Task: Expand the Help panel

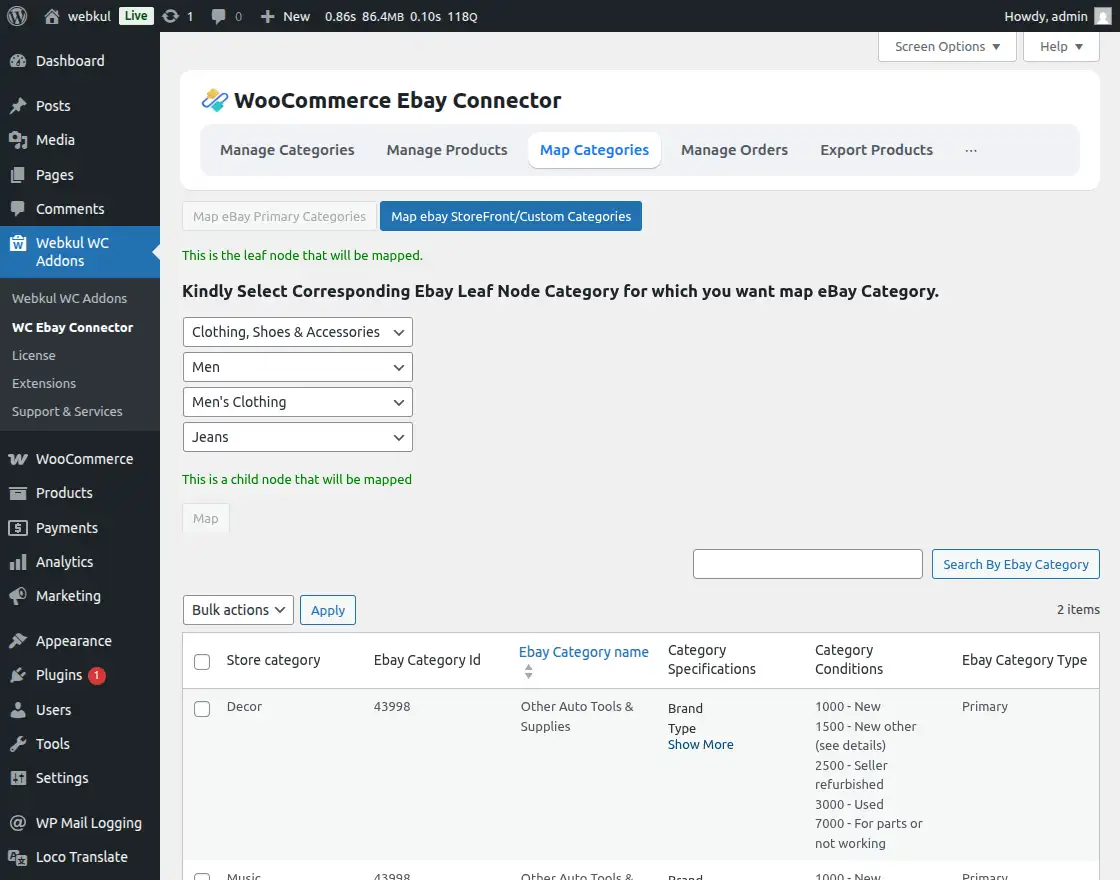Action: pos(1061,46)
